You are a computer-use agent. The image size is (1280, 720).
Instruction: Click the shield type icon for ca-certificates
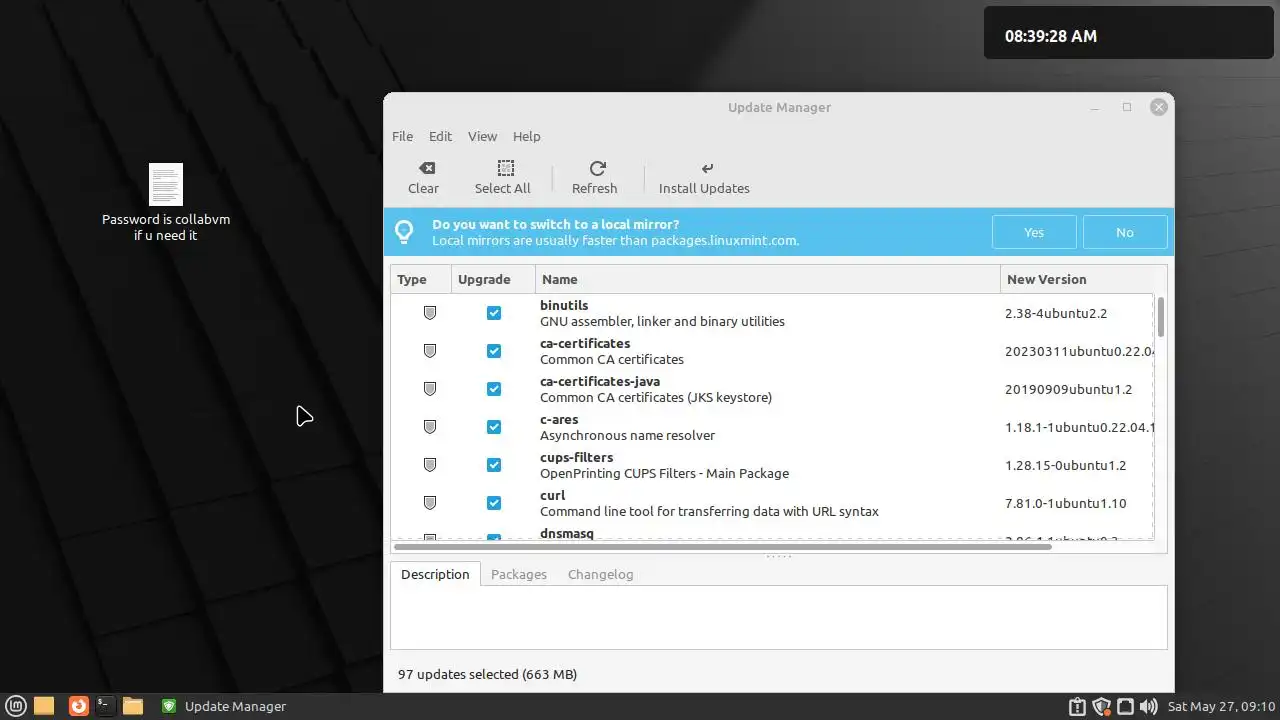coord(430,351)
